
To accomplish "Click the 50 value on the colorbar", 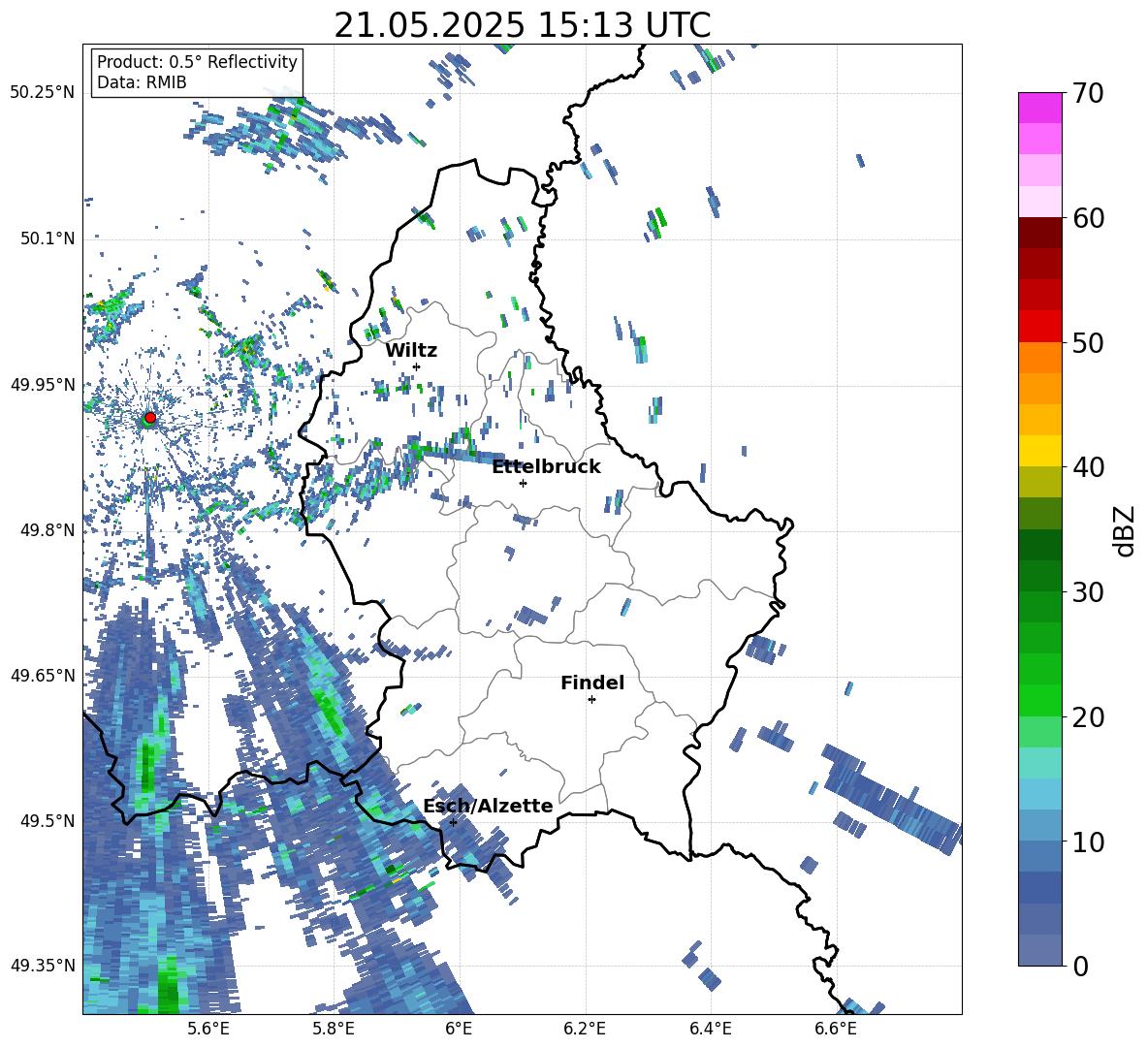I will click(x=1088, y=343).
